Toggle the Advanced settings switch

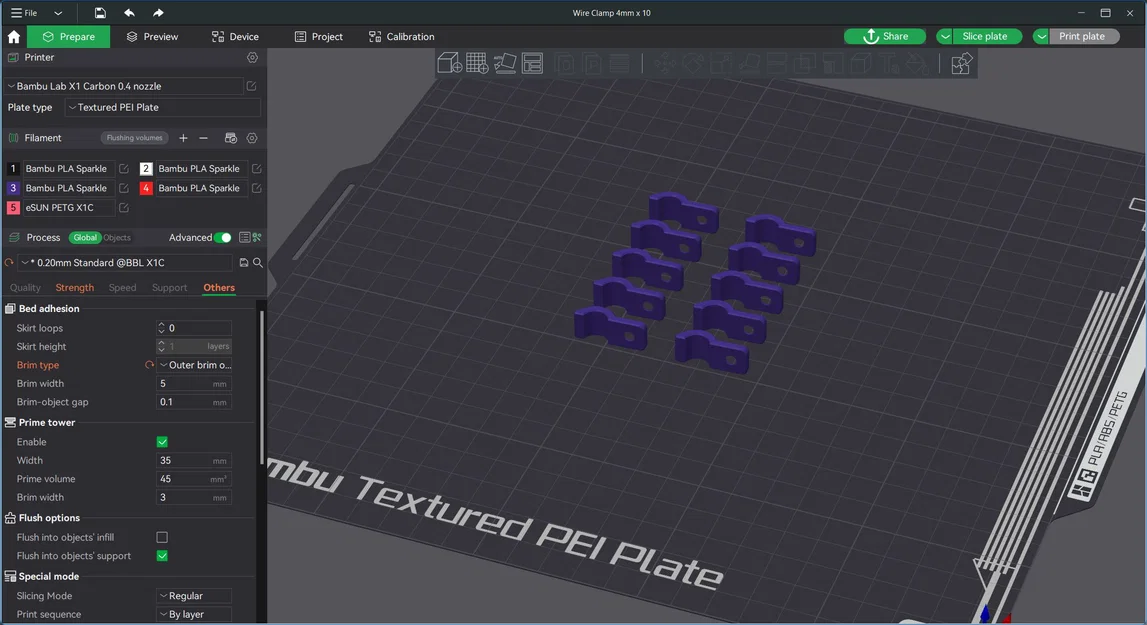[x=223, y=237]
